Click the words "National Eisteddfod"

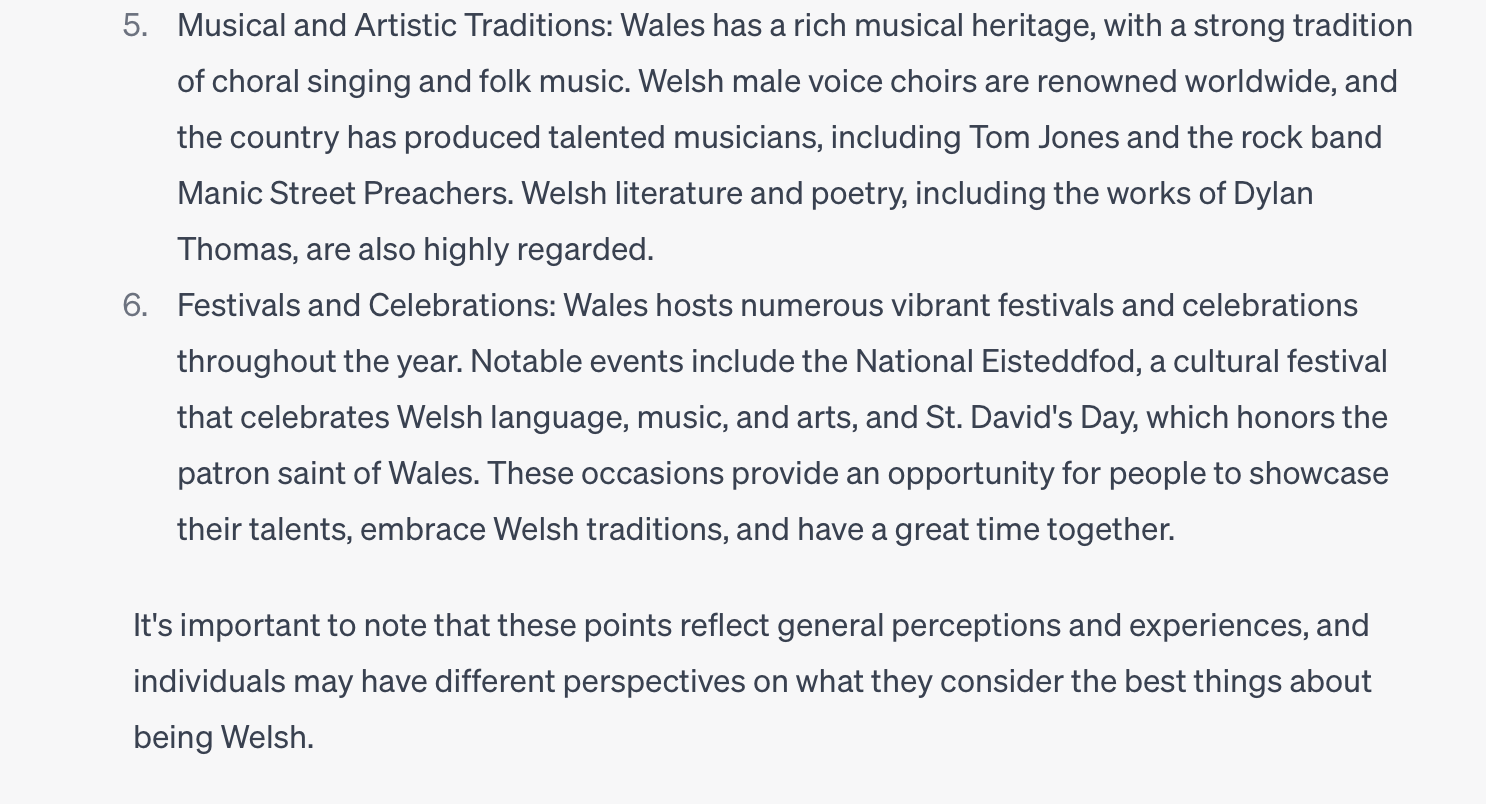(997, 362)
